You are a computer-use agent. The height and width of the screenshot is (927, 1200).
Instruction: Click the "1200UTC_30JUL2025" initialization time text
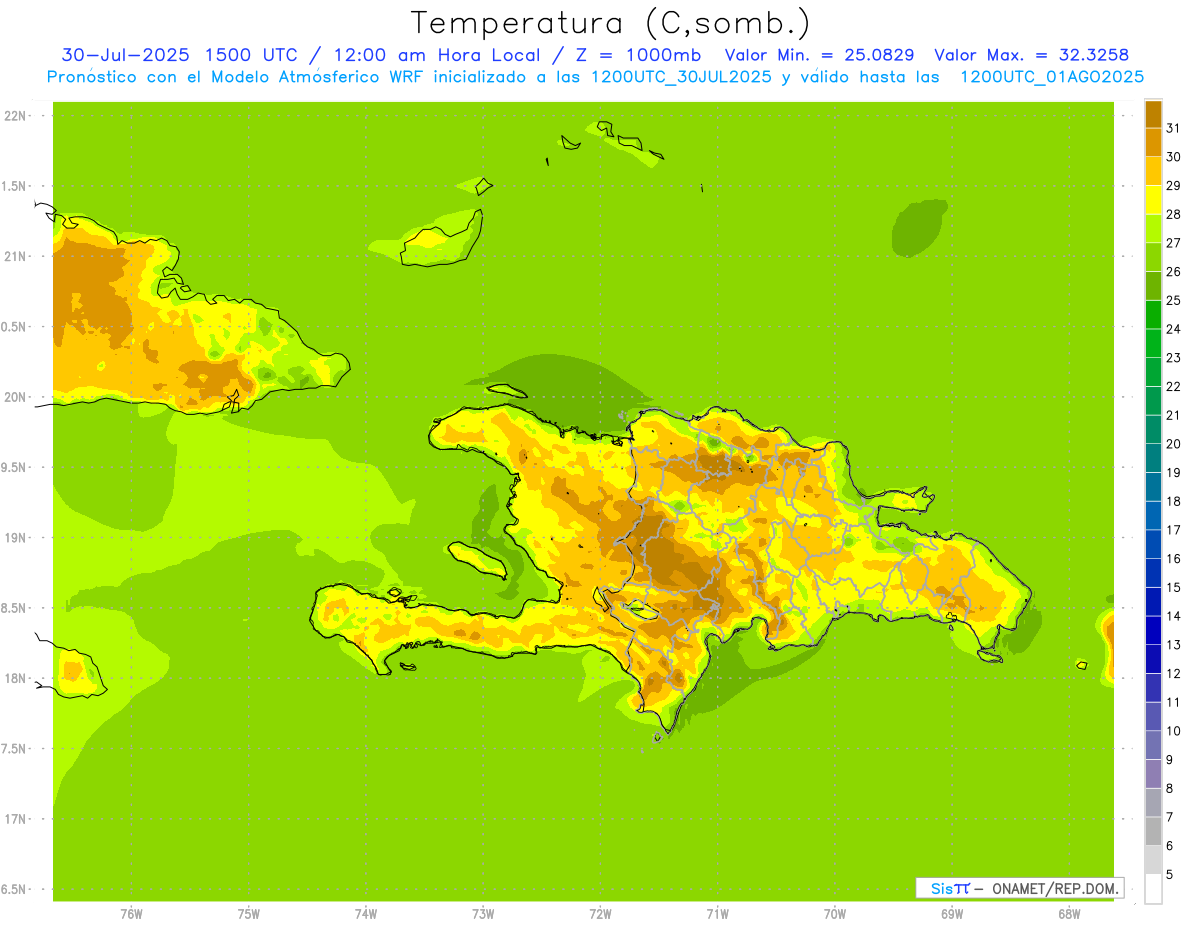[681, 77]
